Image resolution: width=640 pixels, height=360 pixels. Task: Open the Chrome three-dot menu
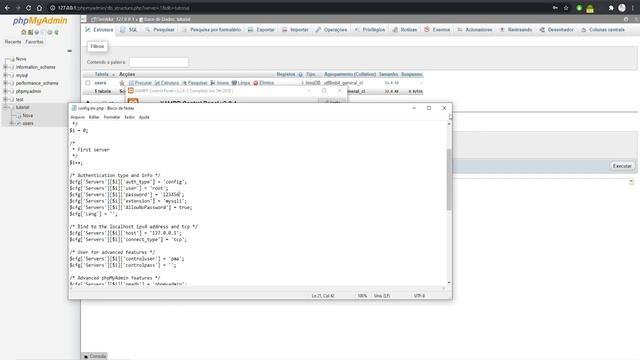click(633, 8)
